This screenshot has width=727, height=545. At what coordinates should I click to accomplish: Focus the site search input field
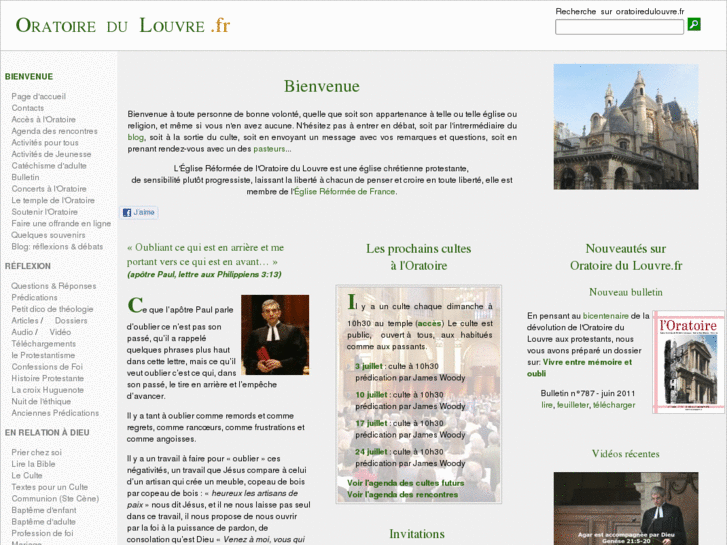619,26
